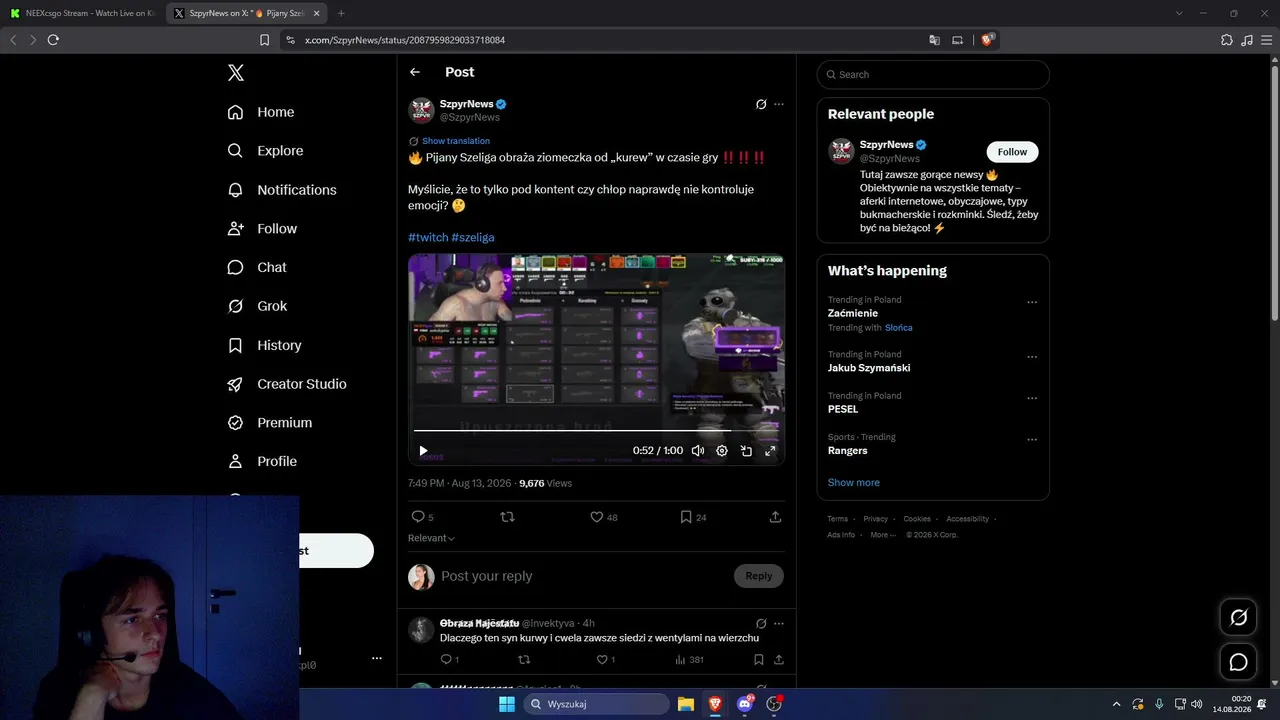Screen dimensions: 1280x720
Task: Repost the SzpyrNews post
Action: pyautogui.click(x=507, y=517)
